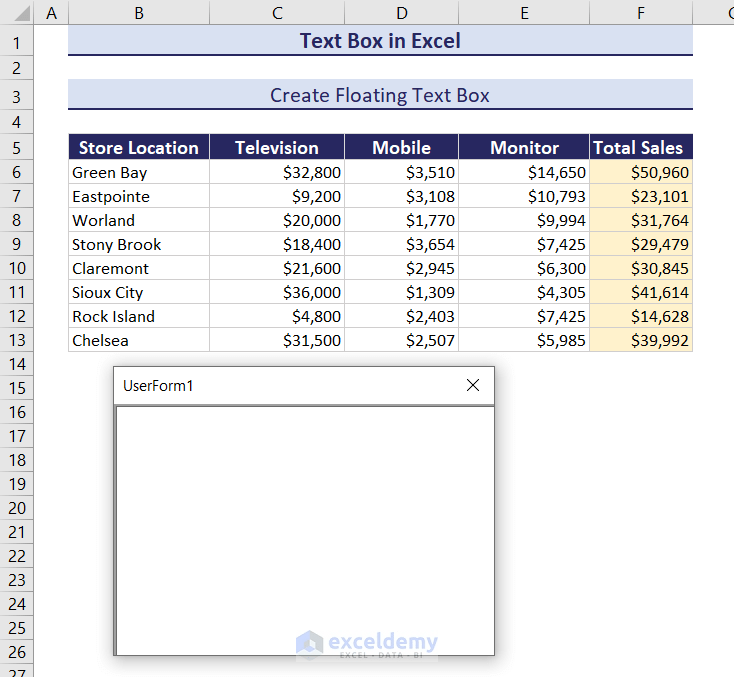Click Total Sales value $39,992
734x677 pixels.
(x=641, y=340)
